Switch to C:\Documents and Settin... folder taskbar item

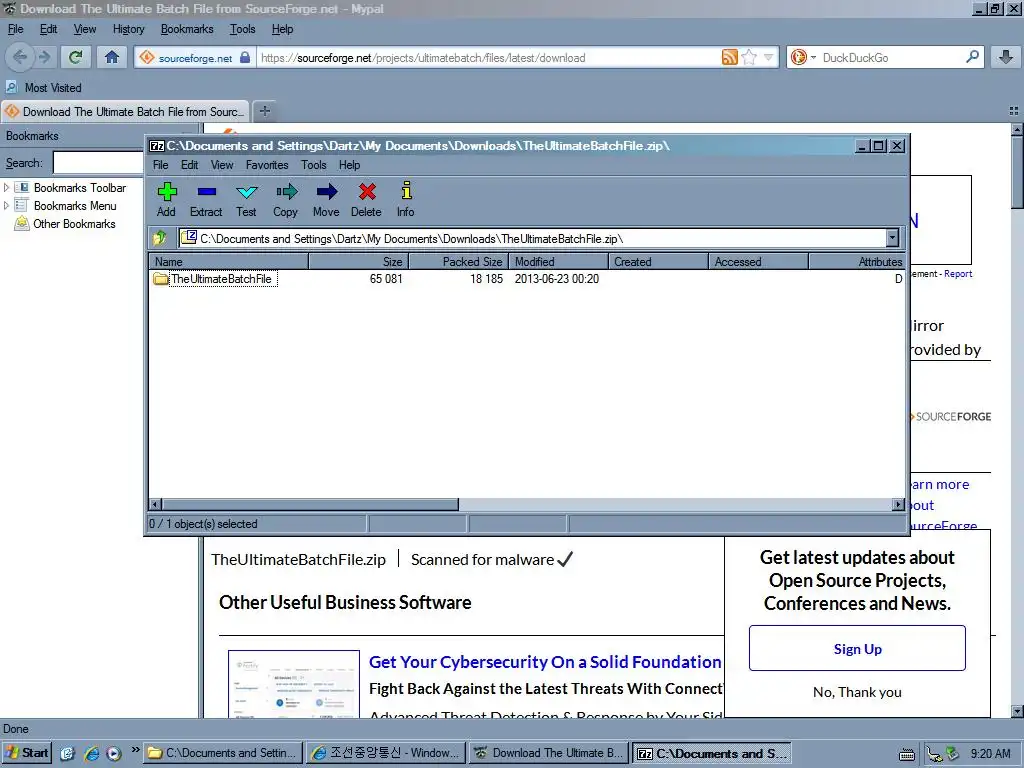[223, 753]
